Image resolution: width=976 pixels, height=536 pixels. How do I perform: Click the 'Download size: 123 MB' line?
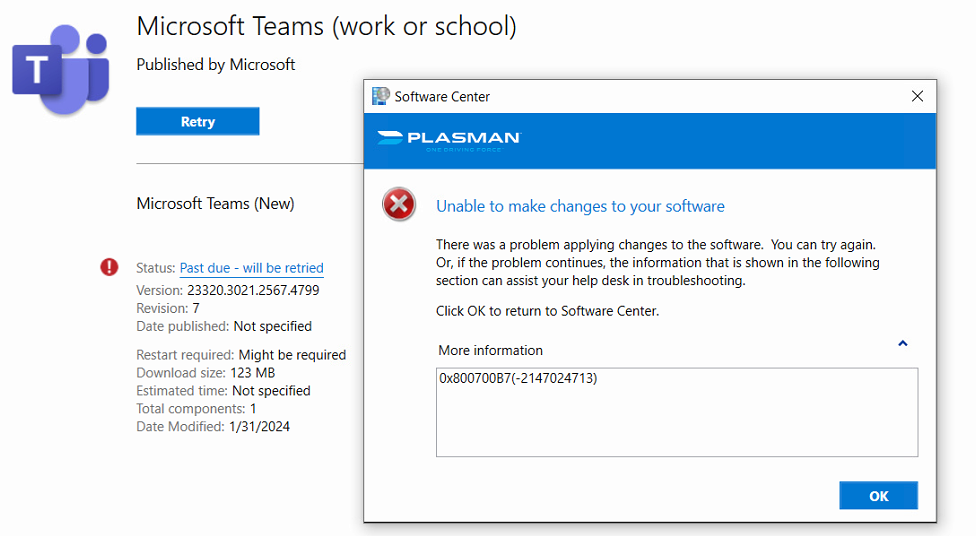[205, 373]
